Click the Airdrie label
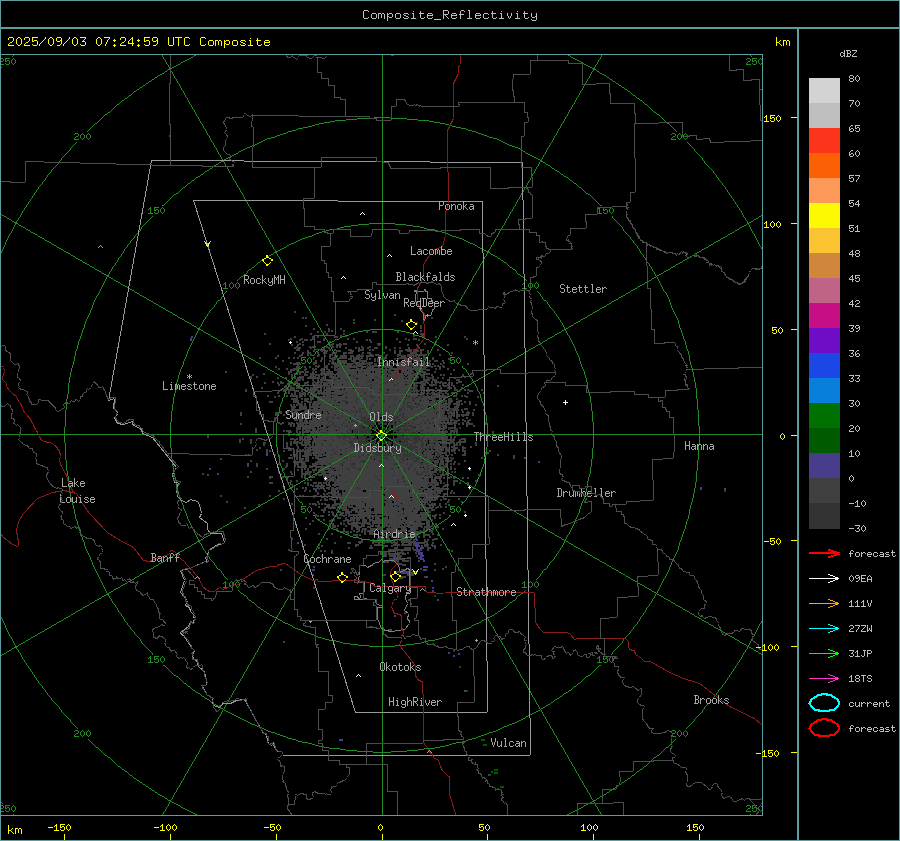 tap(394, 534)
